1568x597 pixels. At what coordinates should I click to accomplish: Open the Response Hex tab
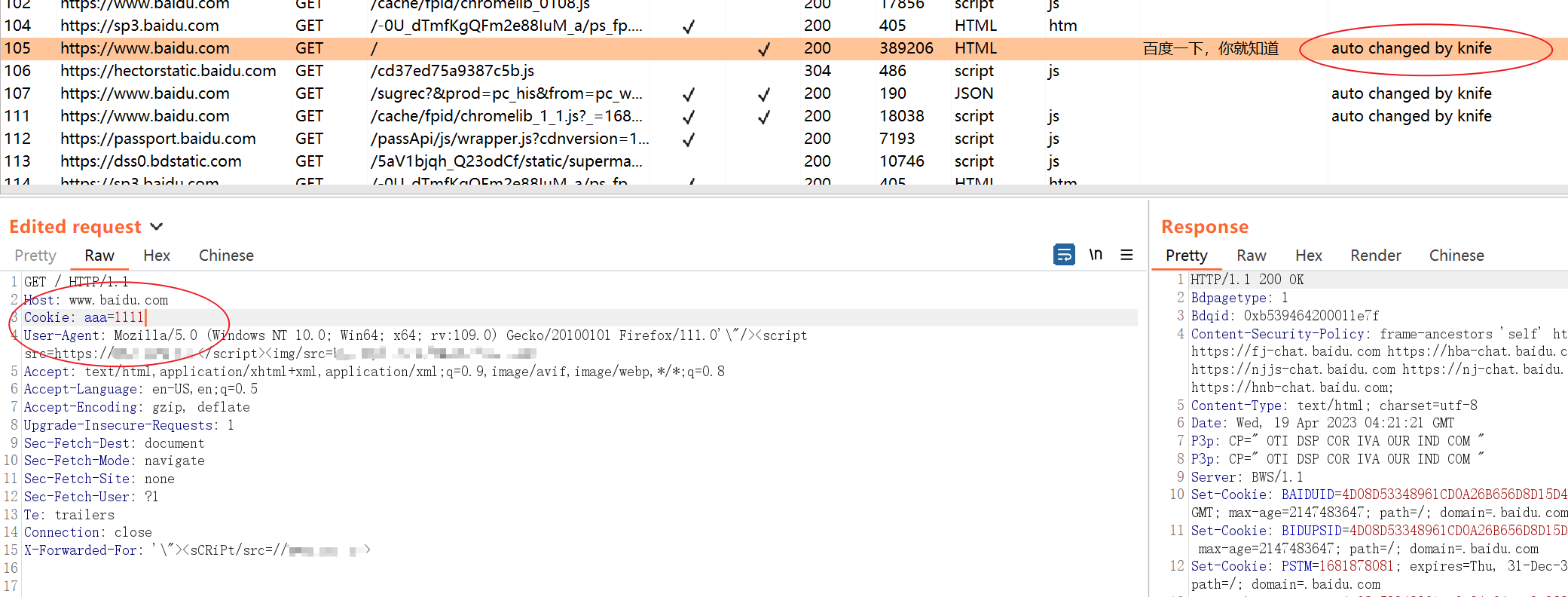pos(1309,256)
